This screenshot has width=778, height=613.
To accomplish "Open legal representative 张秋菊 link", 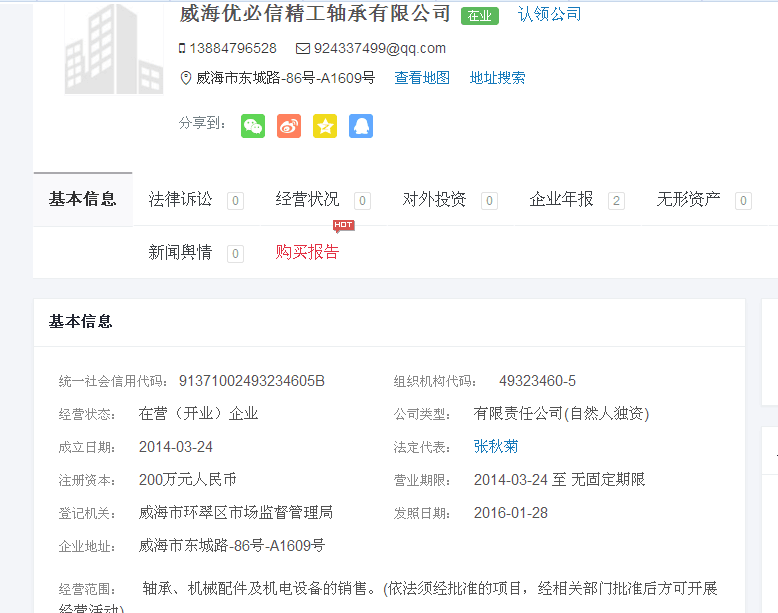I will (496, 446).
